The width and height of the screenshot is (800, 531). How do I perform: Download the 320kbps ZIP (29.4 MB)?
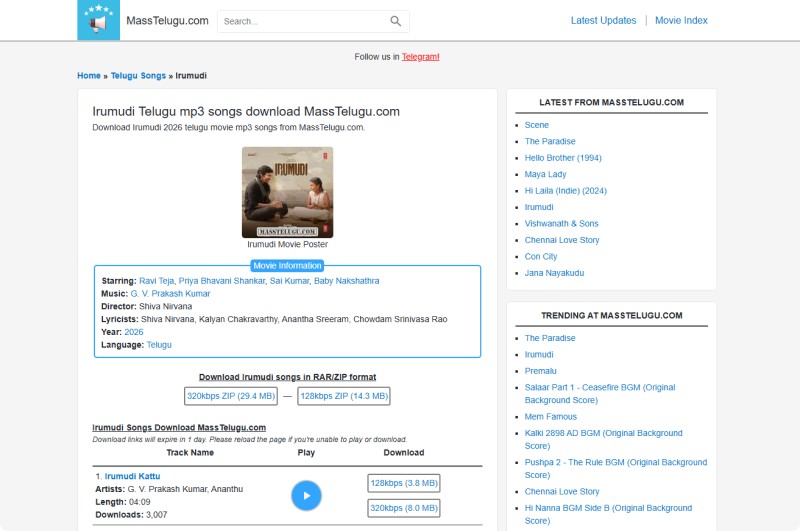(x=231, y=396)
